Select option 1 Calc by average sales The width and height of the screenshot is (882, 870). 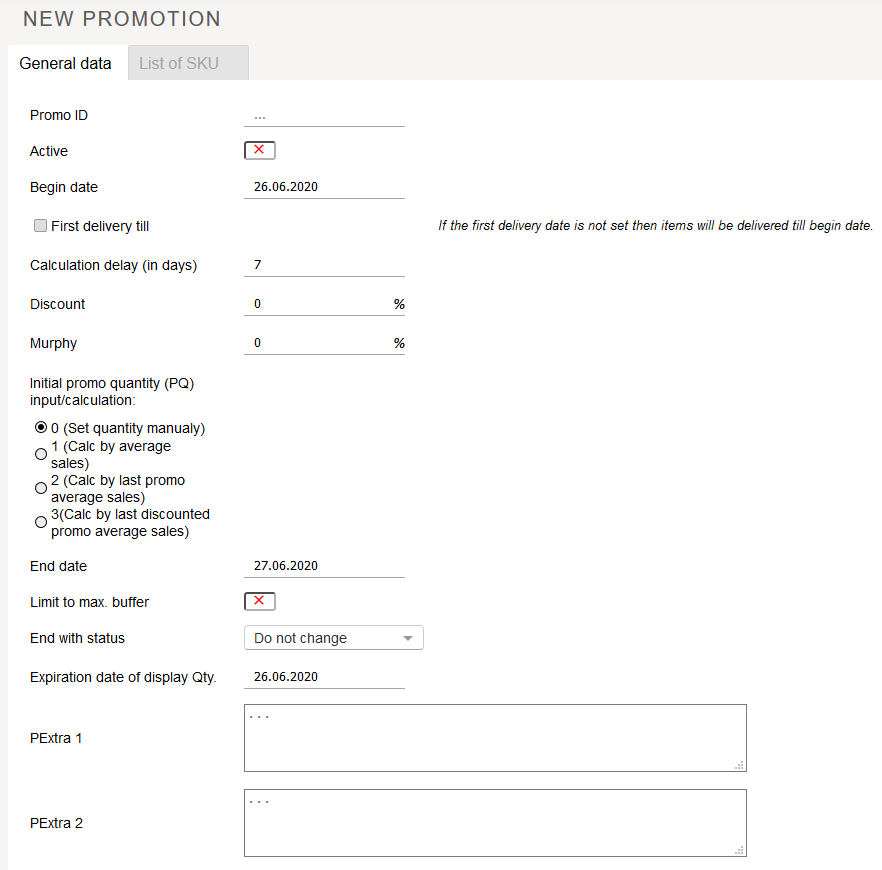point(41,454)
